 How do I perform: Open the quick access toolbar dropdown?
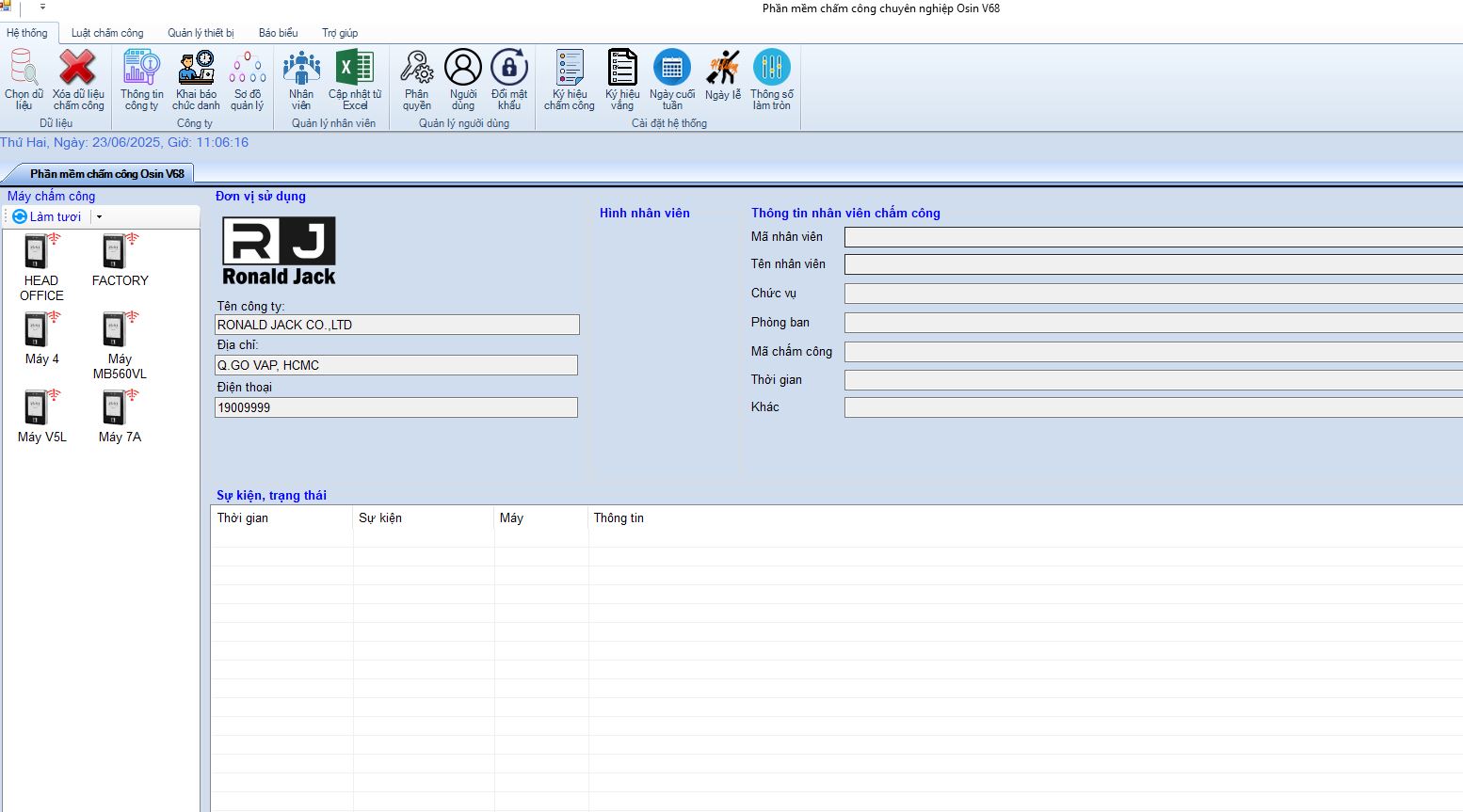point(42,8)
